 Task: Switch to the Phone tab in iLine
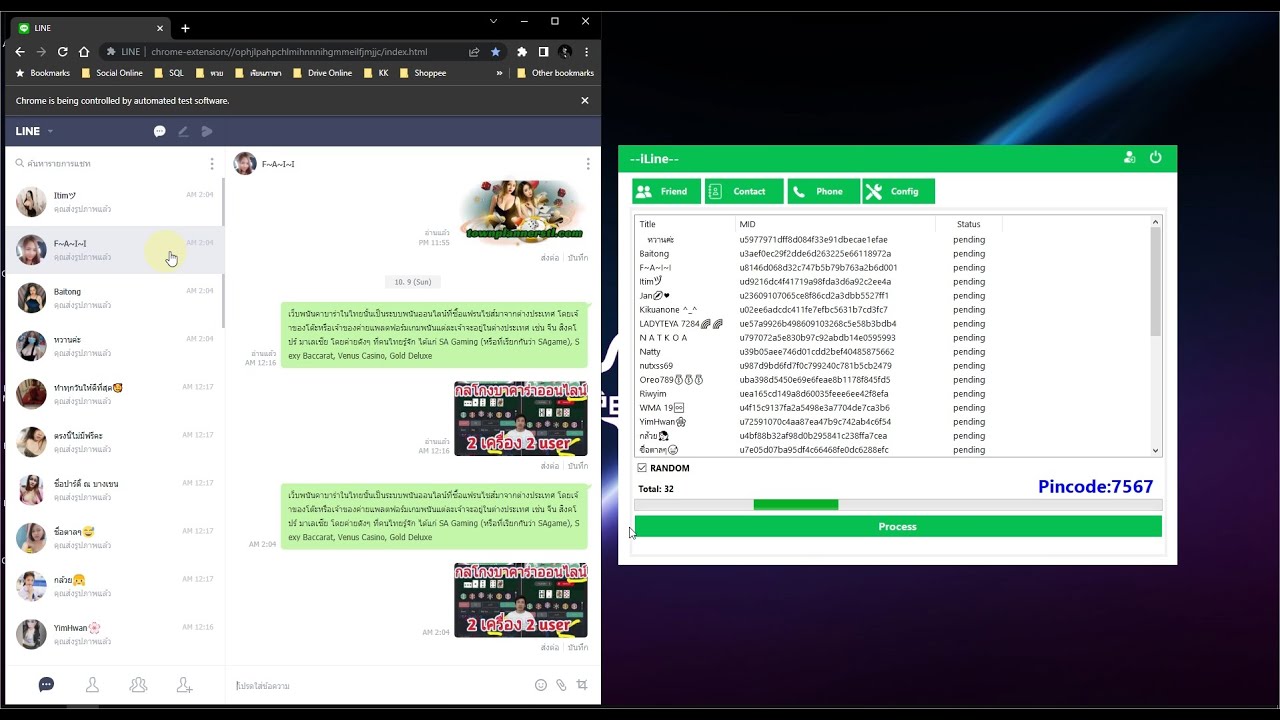(823, 191)
